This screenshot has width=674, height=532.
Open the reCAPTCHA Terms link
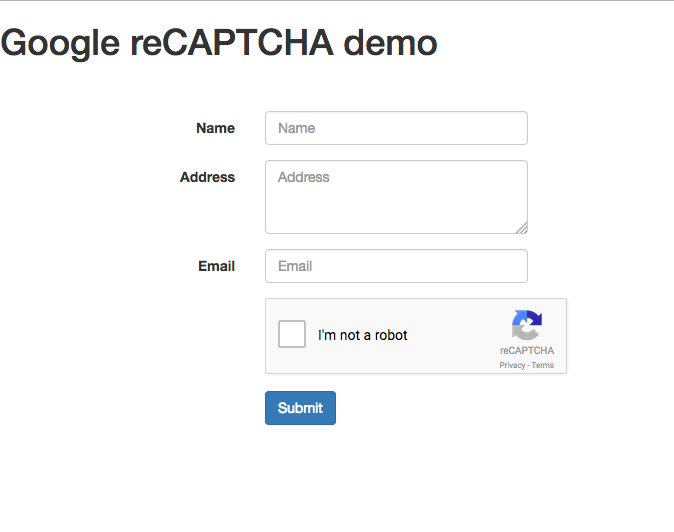point(542,365)
